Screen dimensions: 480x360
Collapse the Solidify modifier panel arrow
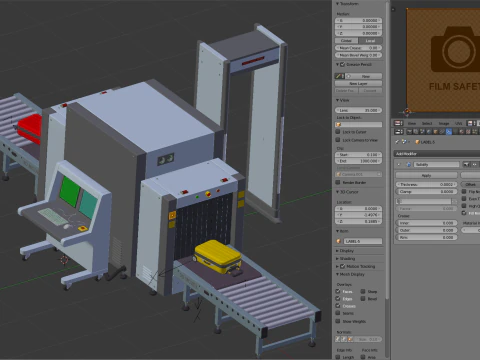(399, 164)
